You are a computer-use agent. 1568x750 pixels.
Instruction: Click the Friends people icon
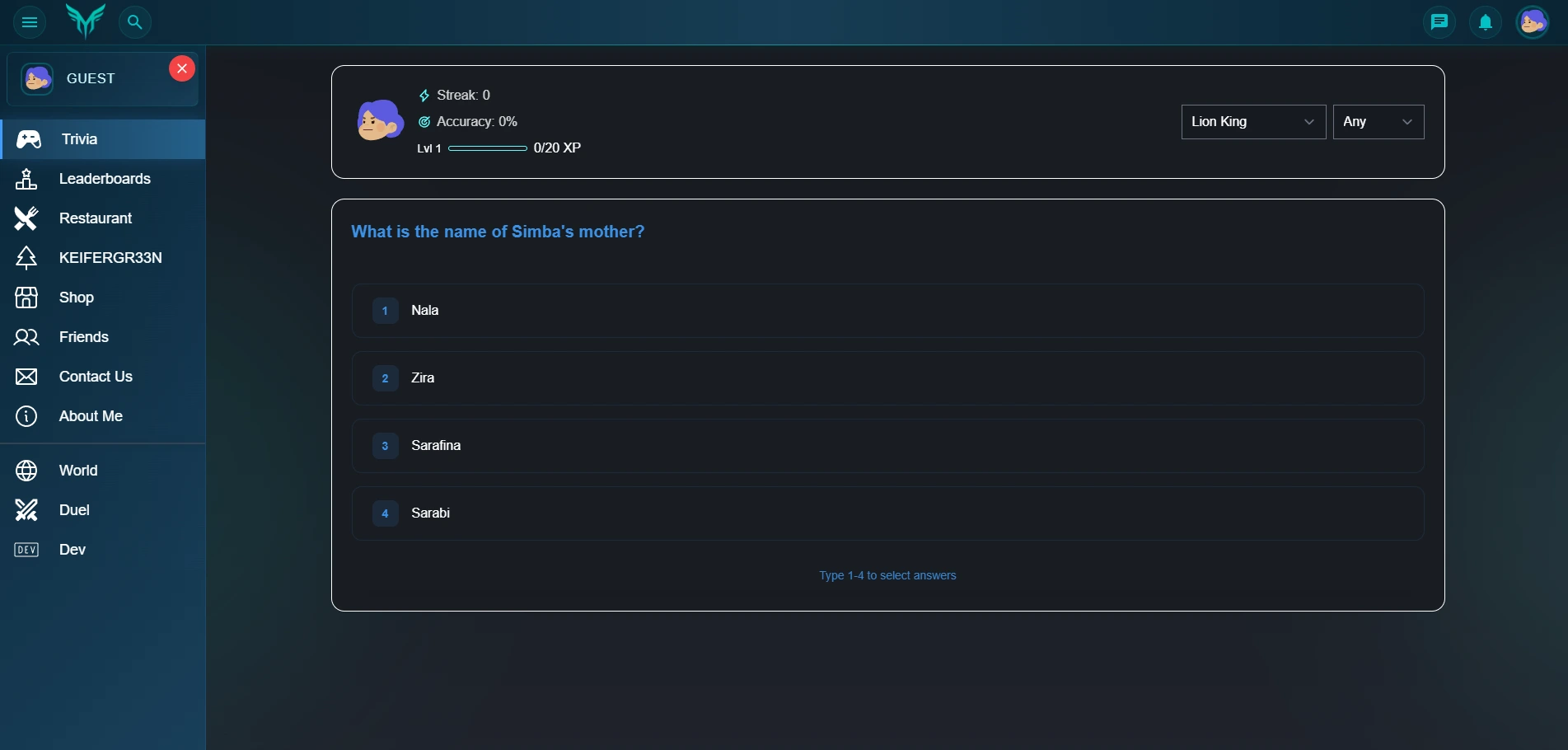coord(26,337)
